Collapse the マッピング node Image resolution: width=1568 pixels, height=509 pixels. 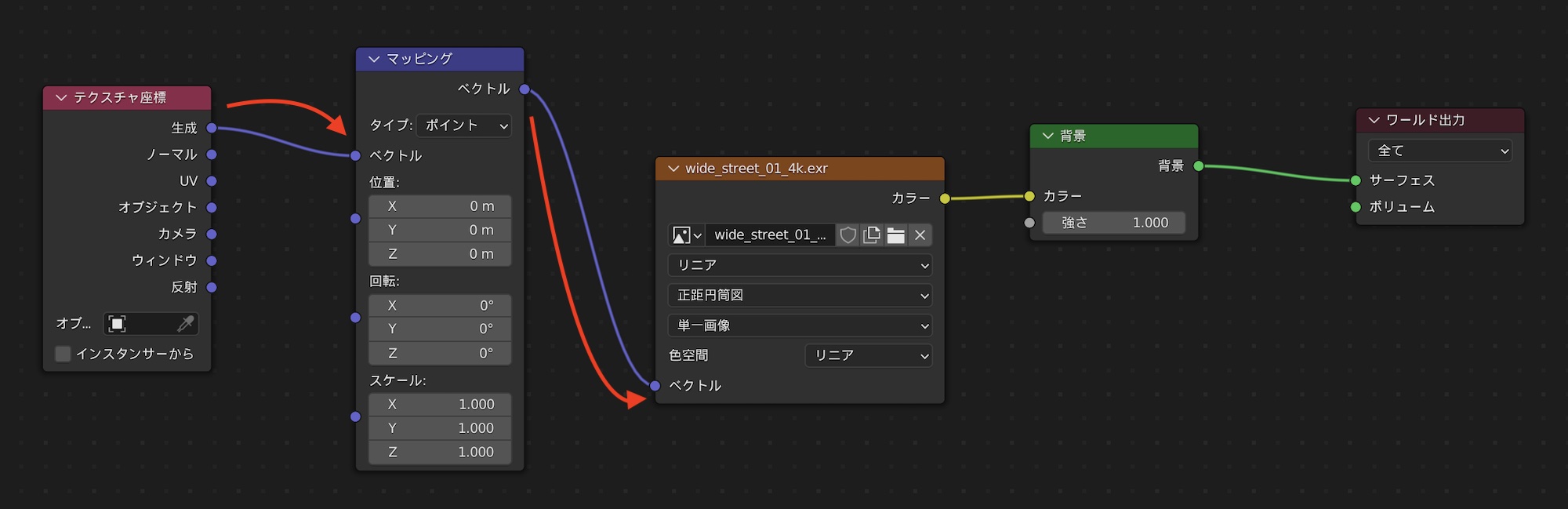[x=374, y=59]
